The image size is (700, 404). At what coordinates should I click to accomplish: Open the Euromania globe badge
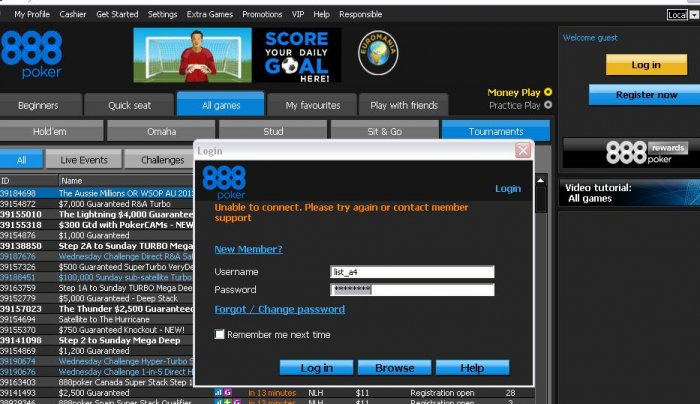[x=378, y=53]
